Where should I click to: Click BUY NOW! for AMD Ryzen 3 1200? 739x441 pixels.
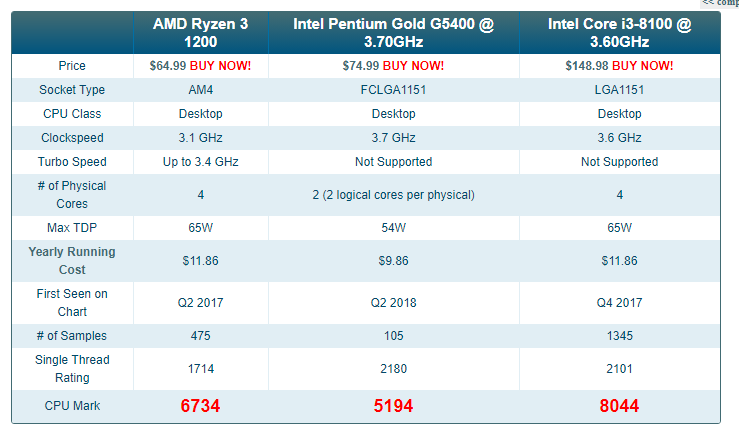click(222, 65)
